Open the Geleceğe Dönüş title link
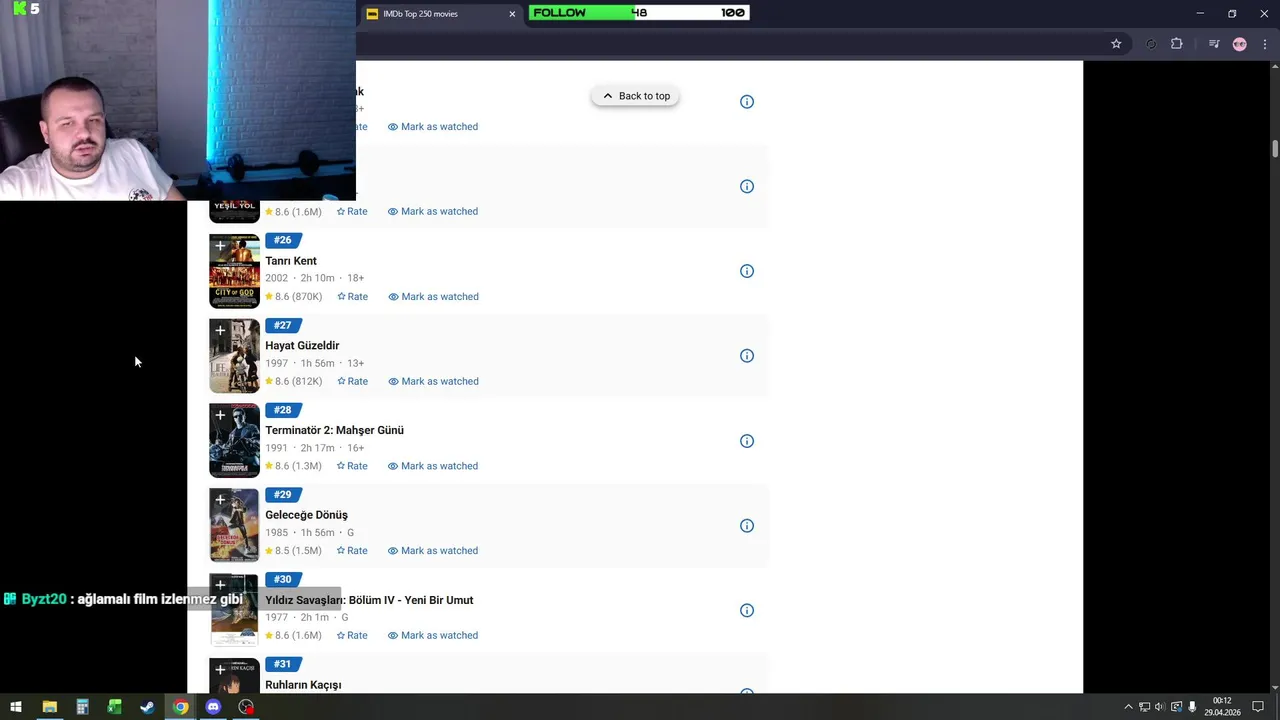The height and width of the screenshot is (720, 1280). click(306, 515)
